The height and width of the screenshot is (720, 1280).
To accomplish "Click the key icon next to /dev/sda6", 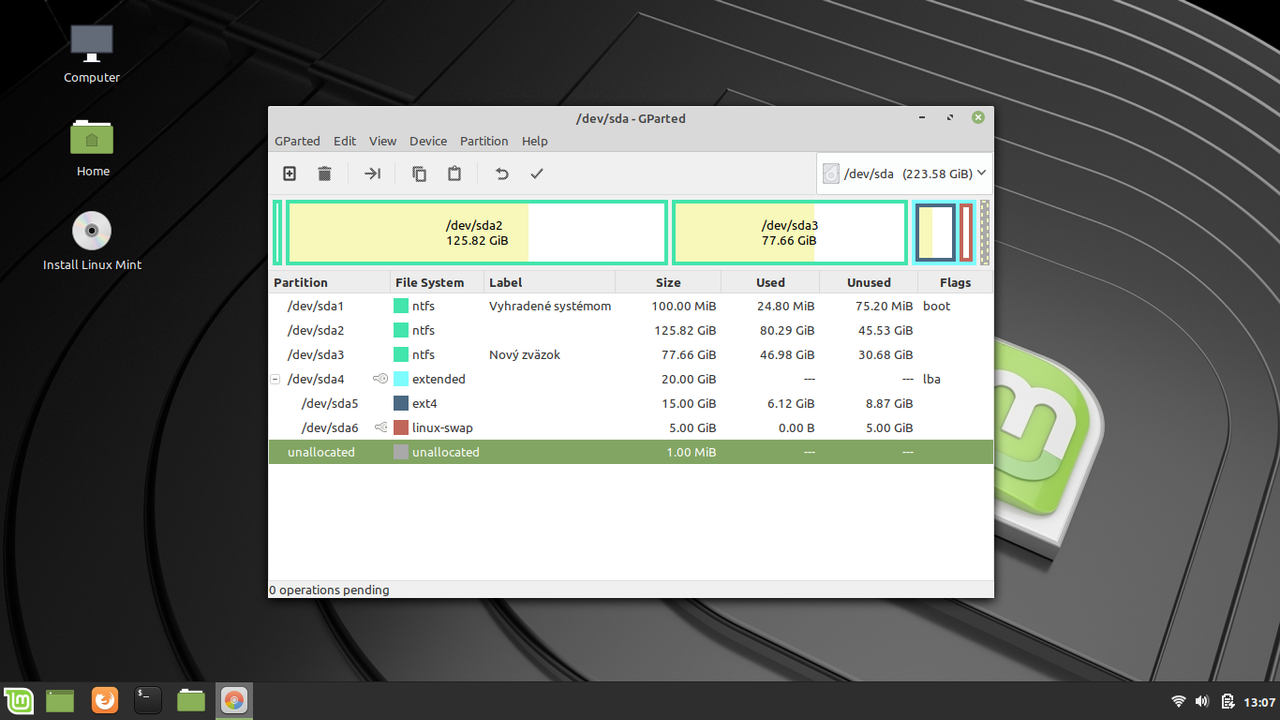I will (380, 428).
